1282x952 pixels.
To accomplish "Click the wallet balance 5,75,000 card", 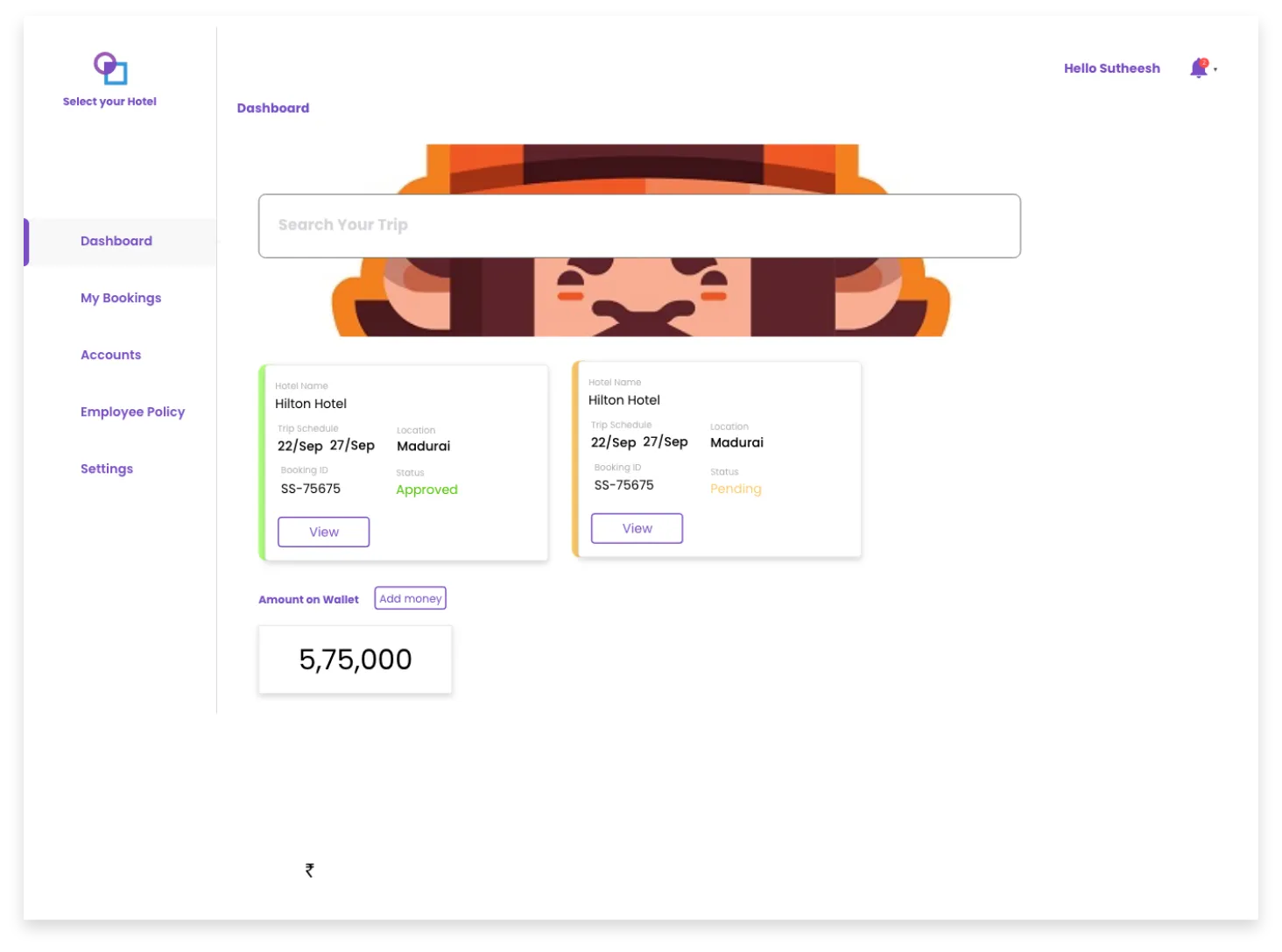I will (x=355, y=659).
